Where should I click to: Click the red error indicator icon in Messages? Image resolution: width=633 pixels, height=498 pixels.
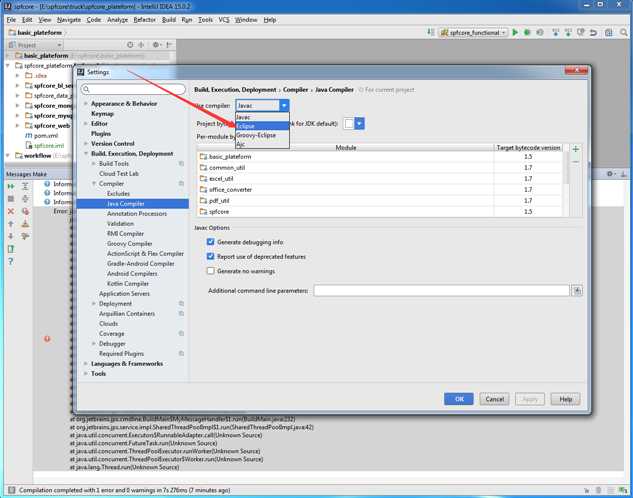point(47,339)
